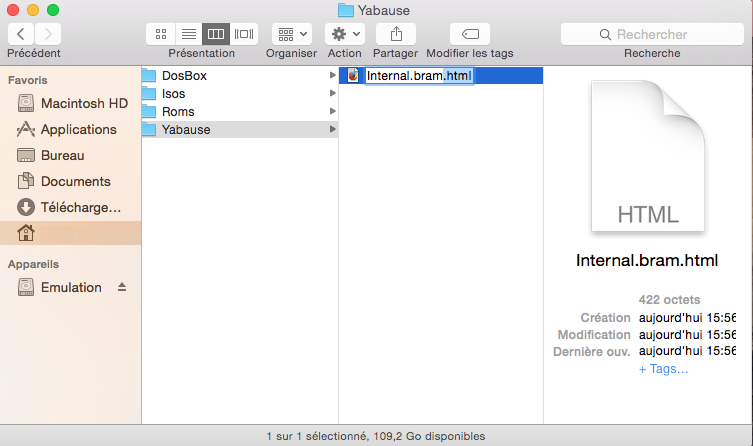
Task: Open Macintosh HD in sidebar
Action: [x=72, y=103]
